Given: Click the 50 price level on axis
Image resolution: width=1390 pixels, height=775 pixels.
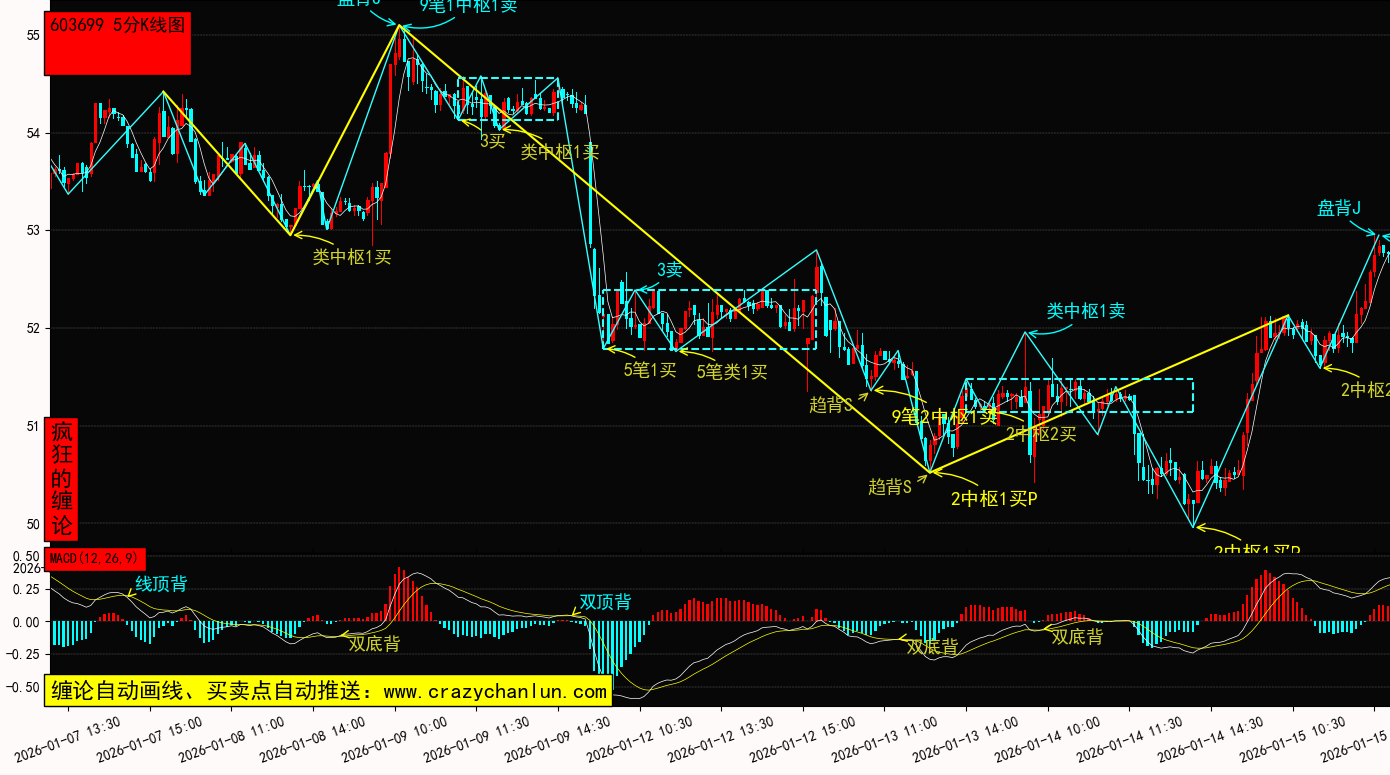Looking at the screenshot, I should click(32, 524).
